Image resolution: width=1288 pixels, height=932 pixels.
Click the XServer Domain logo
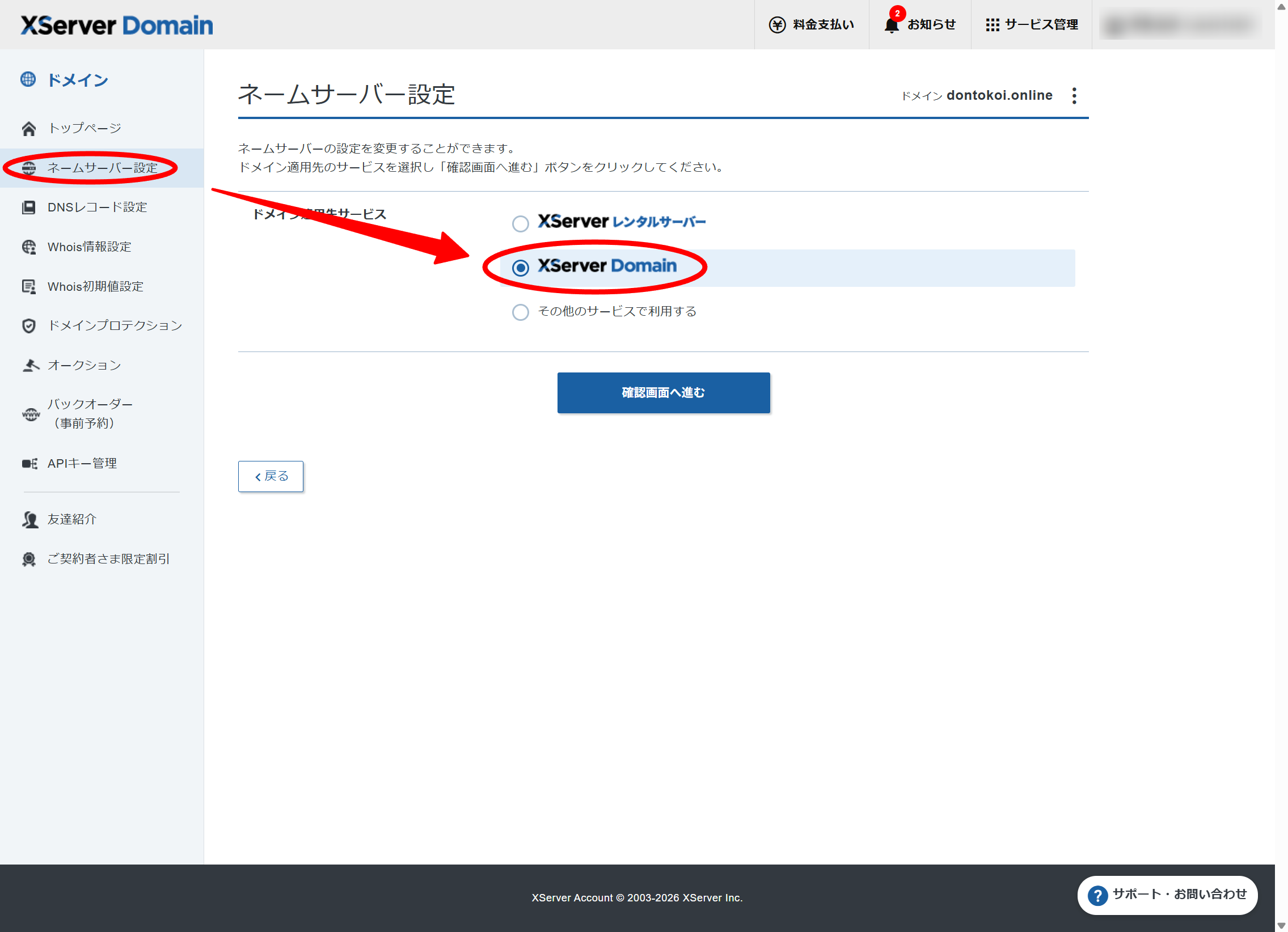[116, 25]
